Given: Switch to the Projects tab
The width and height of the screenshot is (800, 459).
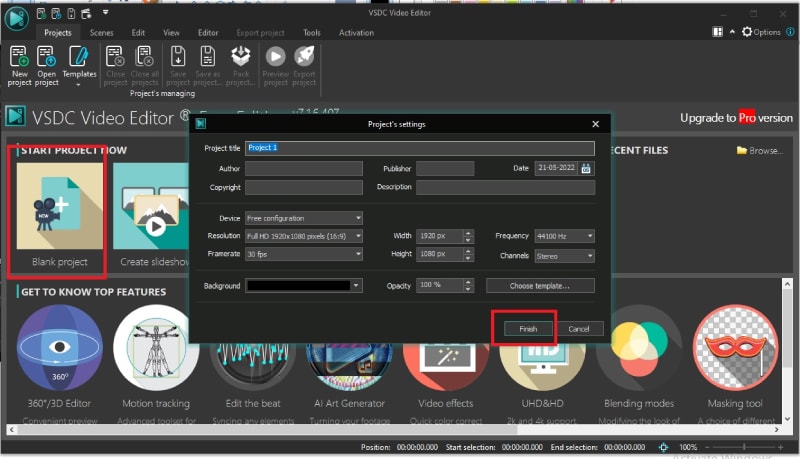Looking at the screenshot, I should coord(58,33).
